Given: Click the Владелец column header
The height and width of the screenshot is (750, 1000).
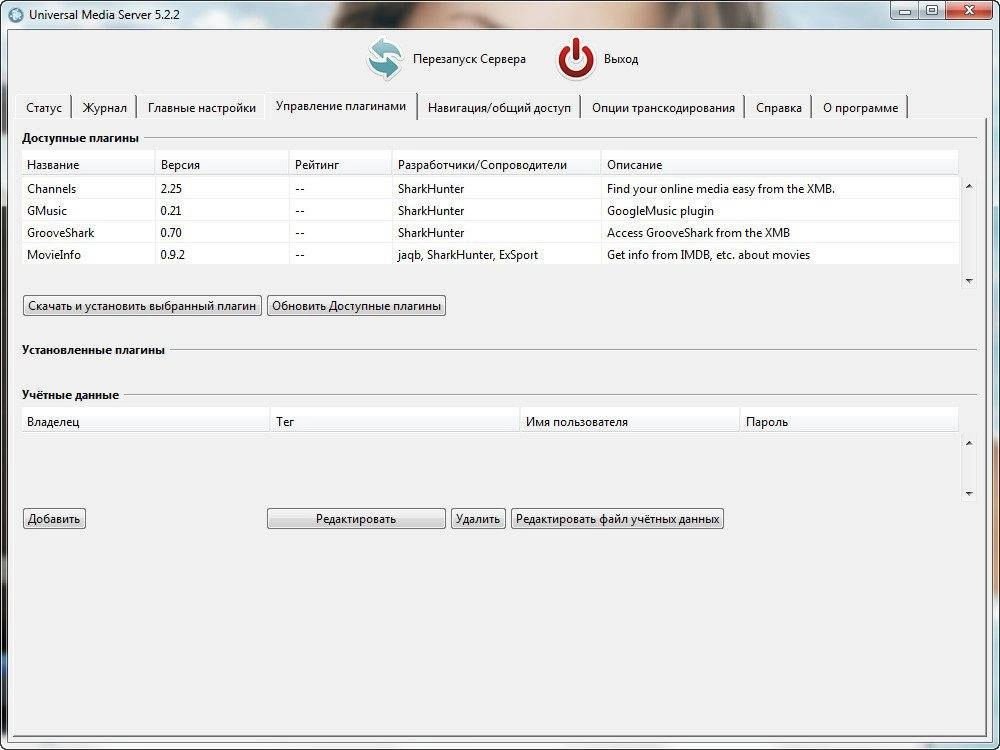Looking at the screenshot, I should pos(146,422).
